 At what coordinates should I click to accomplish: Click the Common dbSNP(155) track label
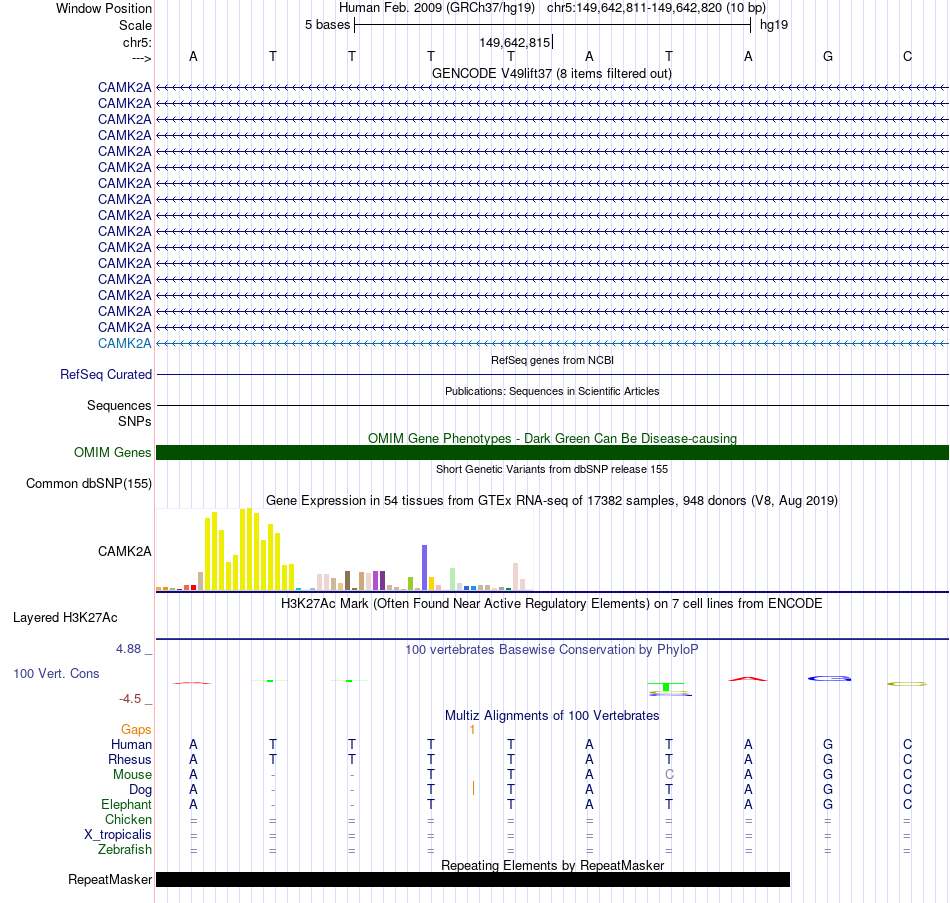click(x=88, y=484)
